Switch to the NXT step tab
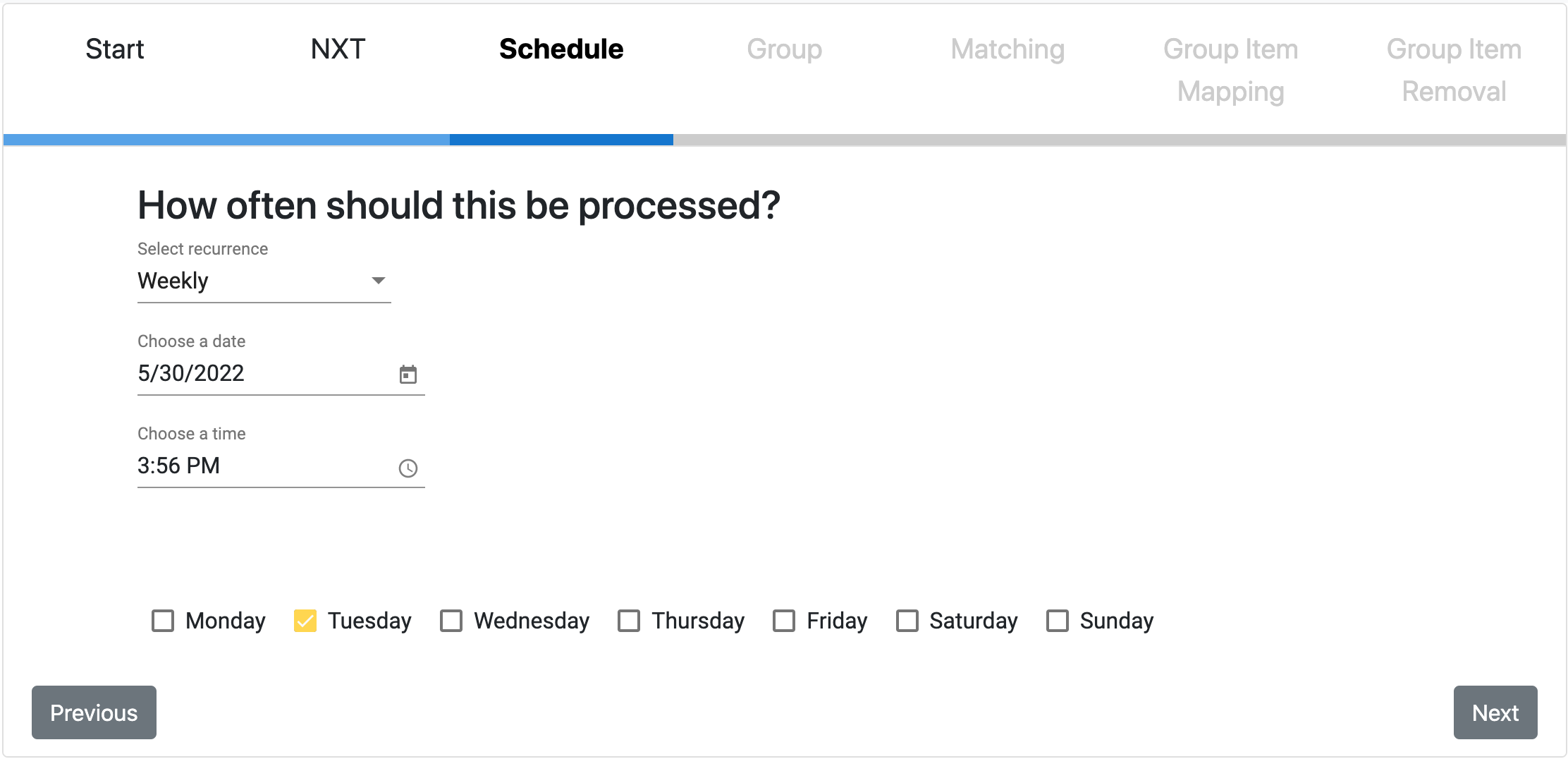 pos(338,49)
